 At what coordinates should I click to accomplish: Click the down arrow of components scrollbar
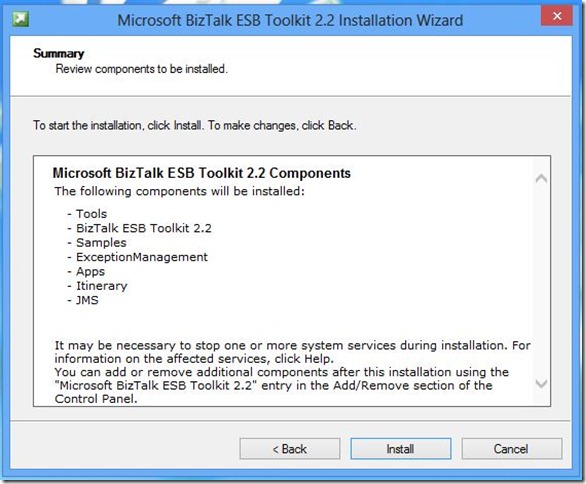point(541,383)
